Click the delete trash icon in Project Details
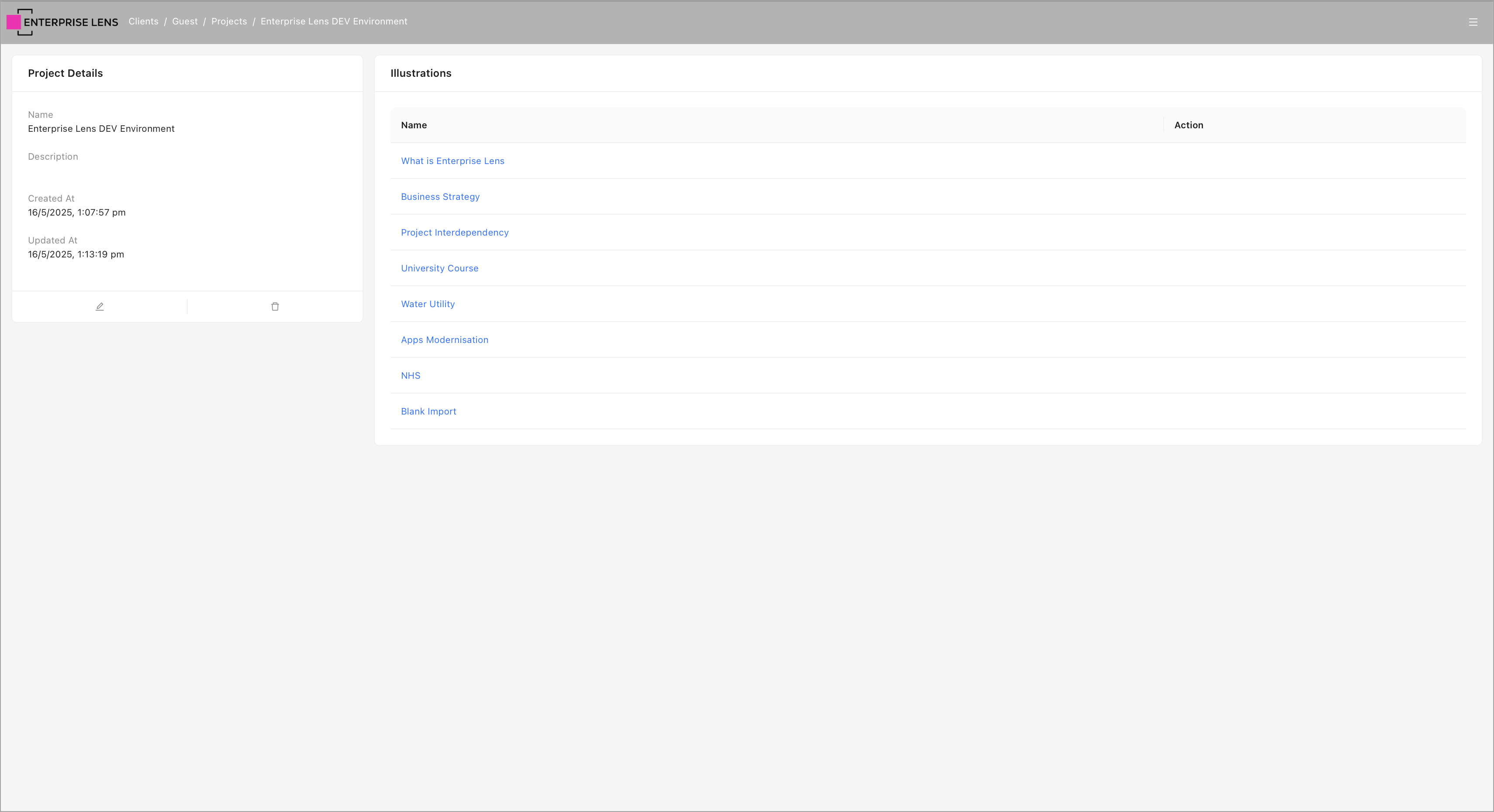The width and height of the screenshot is (1494, 812). (x=275, y=306)
